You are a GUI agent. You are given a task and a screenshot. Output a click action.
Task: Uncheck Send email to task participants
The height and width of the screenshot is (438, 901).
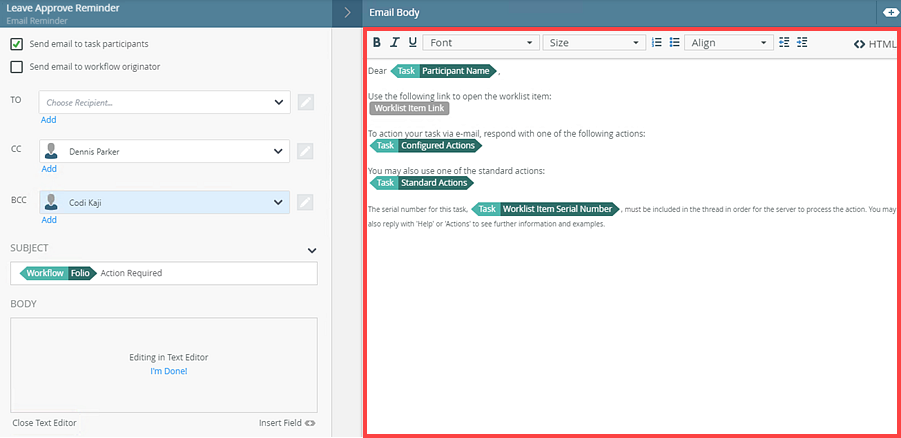(17, 44)
